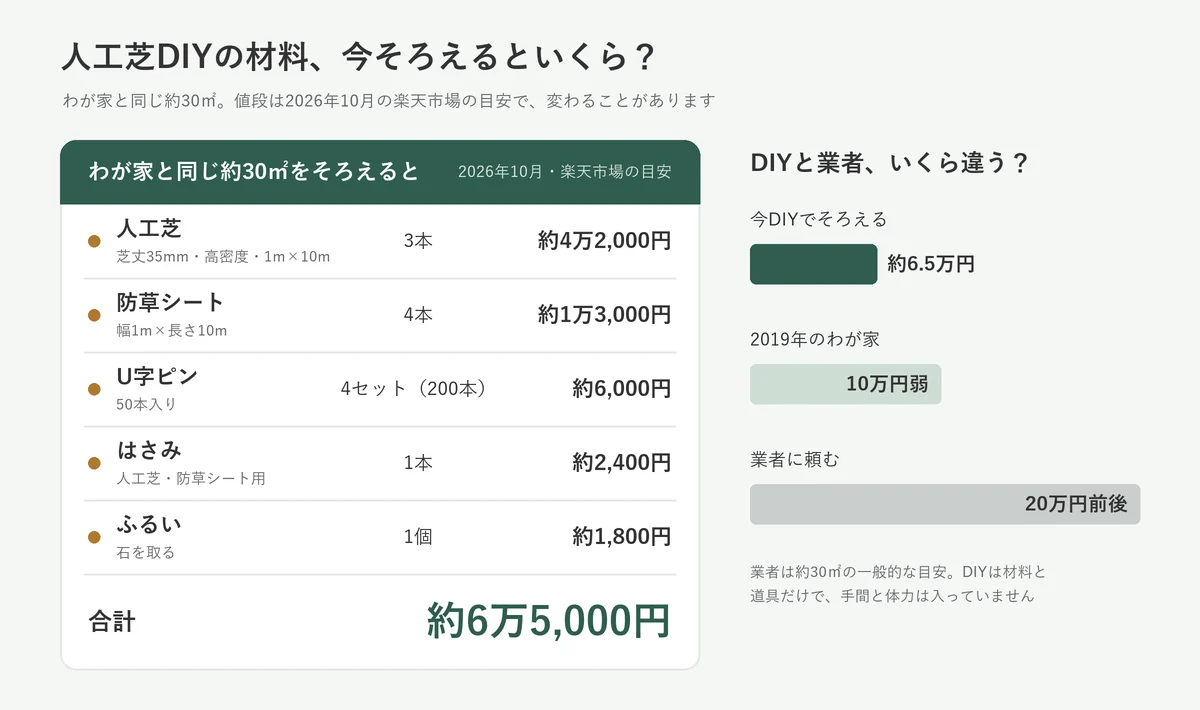This screenshot has width=1200, height=710.
Task: Click the price 約2,400円
Action: coord(621,463)
